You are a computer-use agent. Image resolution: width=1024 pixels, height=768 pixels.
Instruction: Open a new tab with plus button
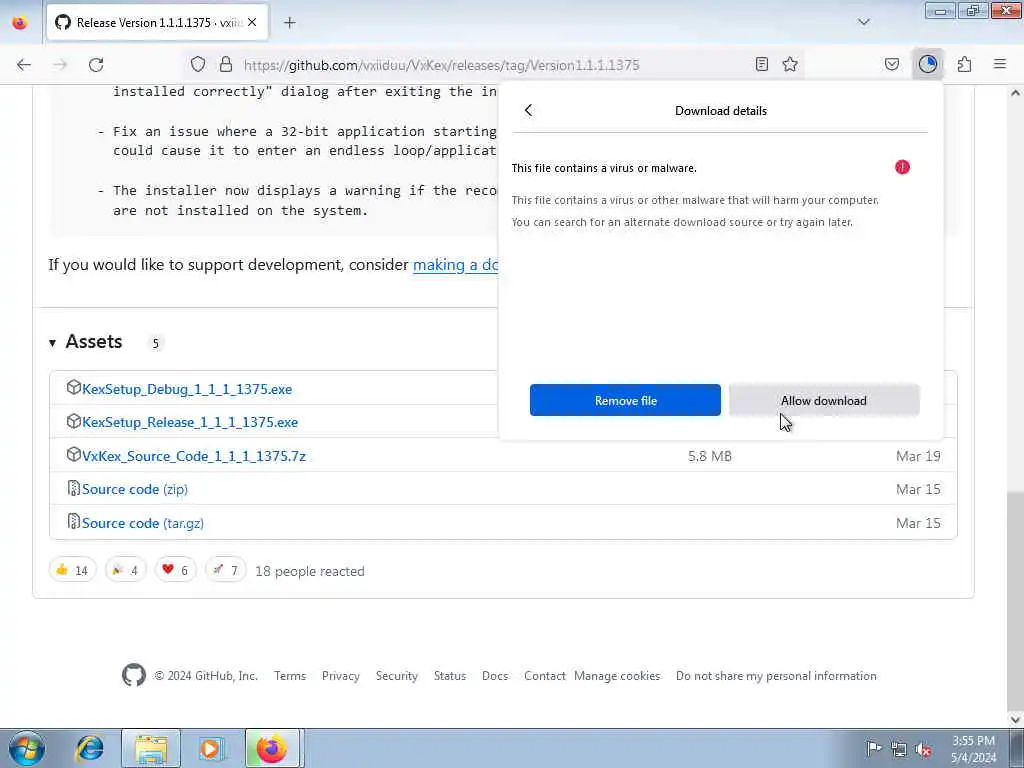(x=290, y=23)
